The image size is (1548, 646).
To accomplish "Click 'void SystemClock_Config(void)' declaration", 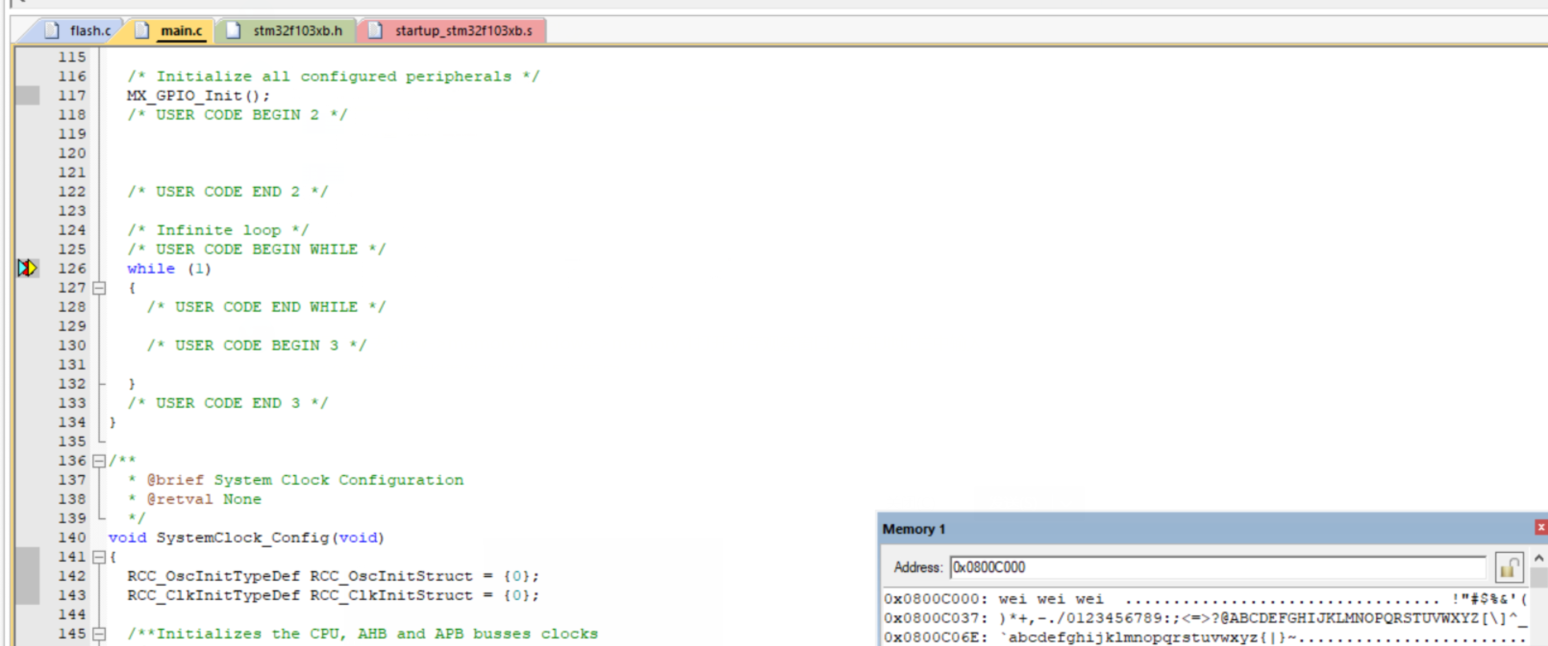I will point(246,538).
